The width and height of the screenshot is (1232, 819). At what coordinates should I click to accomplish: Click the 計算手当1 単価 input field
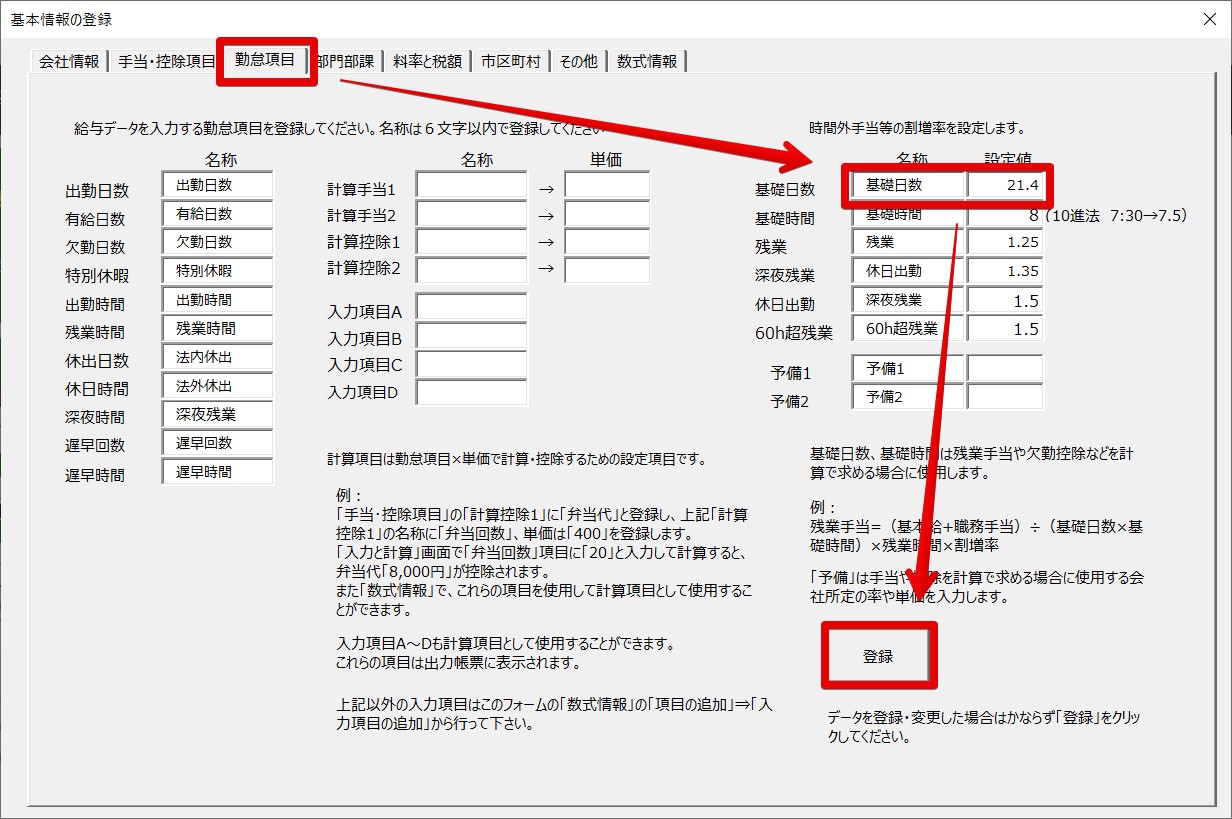coord(606,186)
